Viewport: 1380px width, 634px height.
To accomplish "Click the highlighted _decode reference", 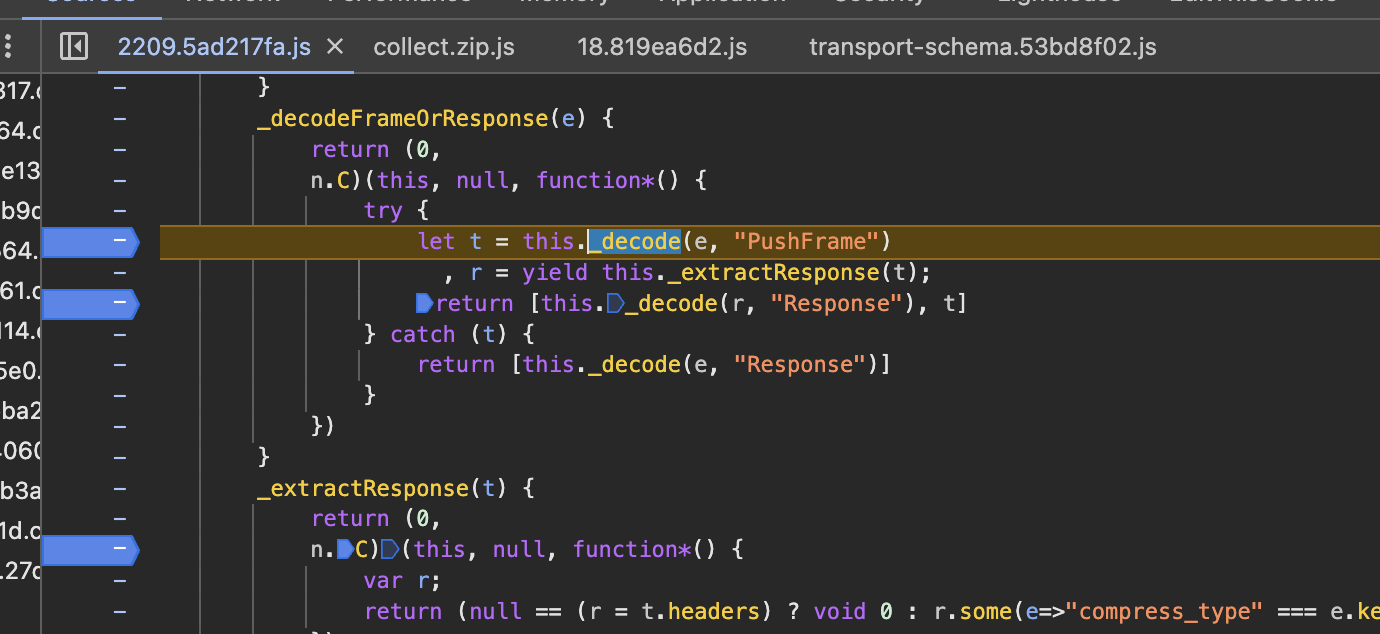I will click(634, 241).
